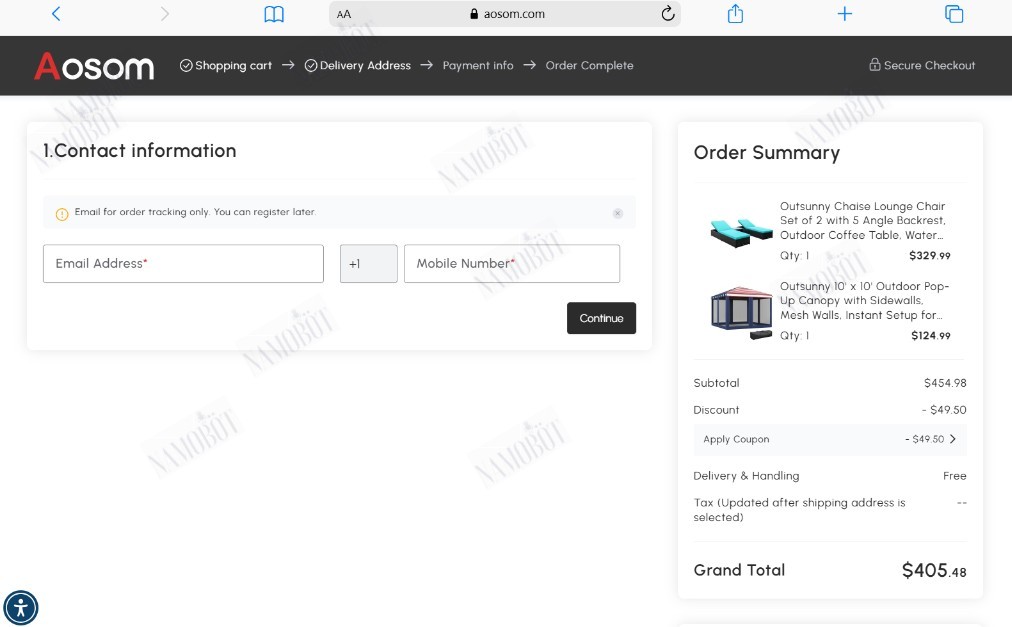Screen dimensions: 1012x627
Task: Expand the Apply Coupon row
Action: pyautogui.click(x=830, y=439)
